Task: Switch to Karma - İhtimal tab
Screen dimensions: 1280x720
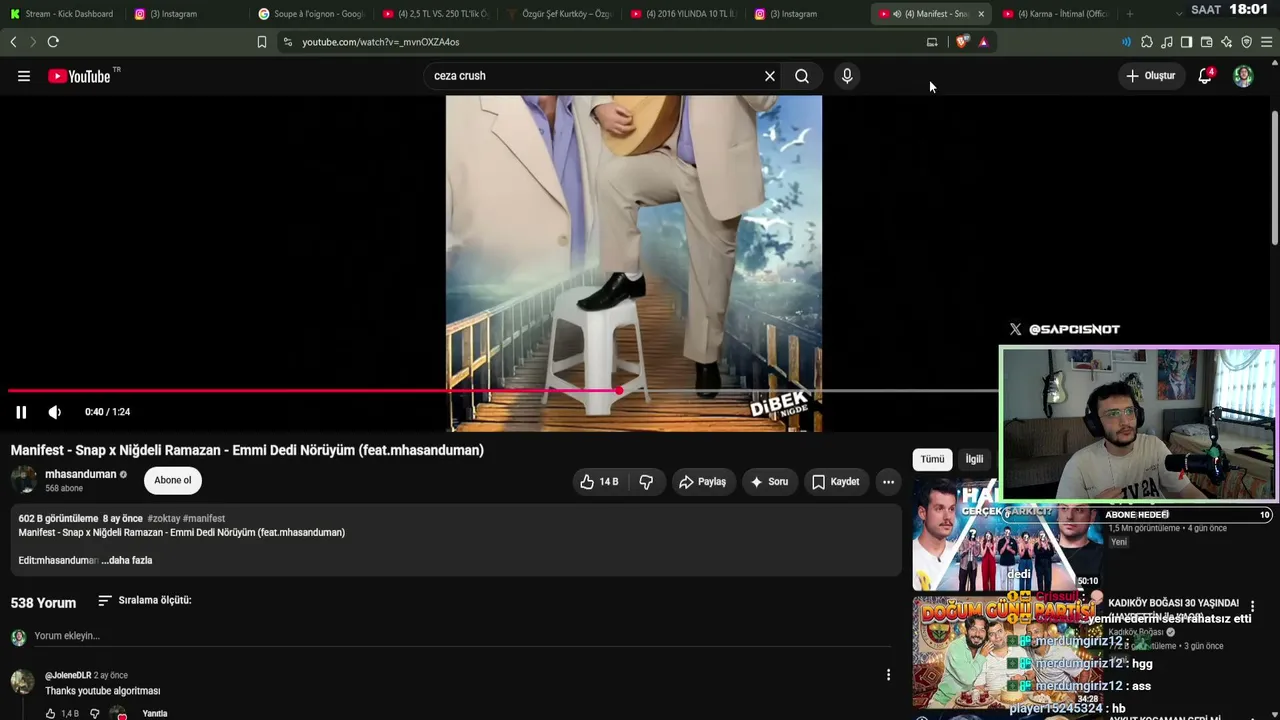Action: (1056, 14)
